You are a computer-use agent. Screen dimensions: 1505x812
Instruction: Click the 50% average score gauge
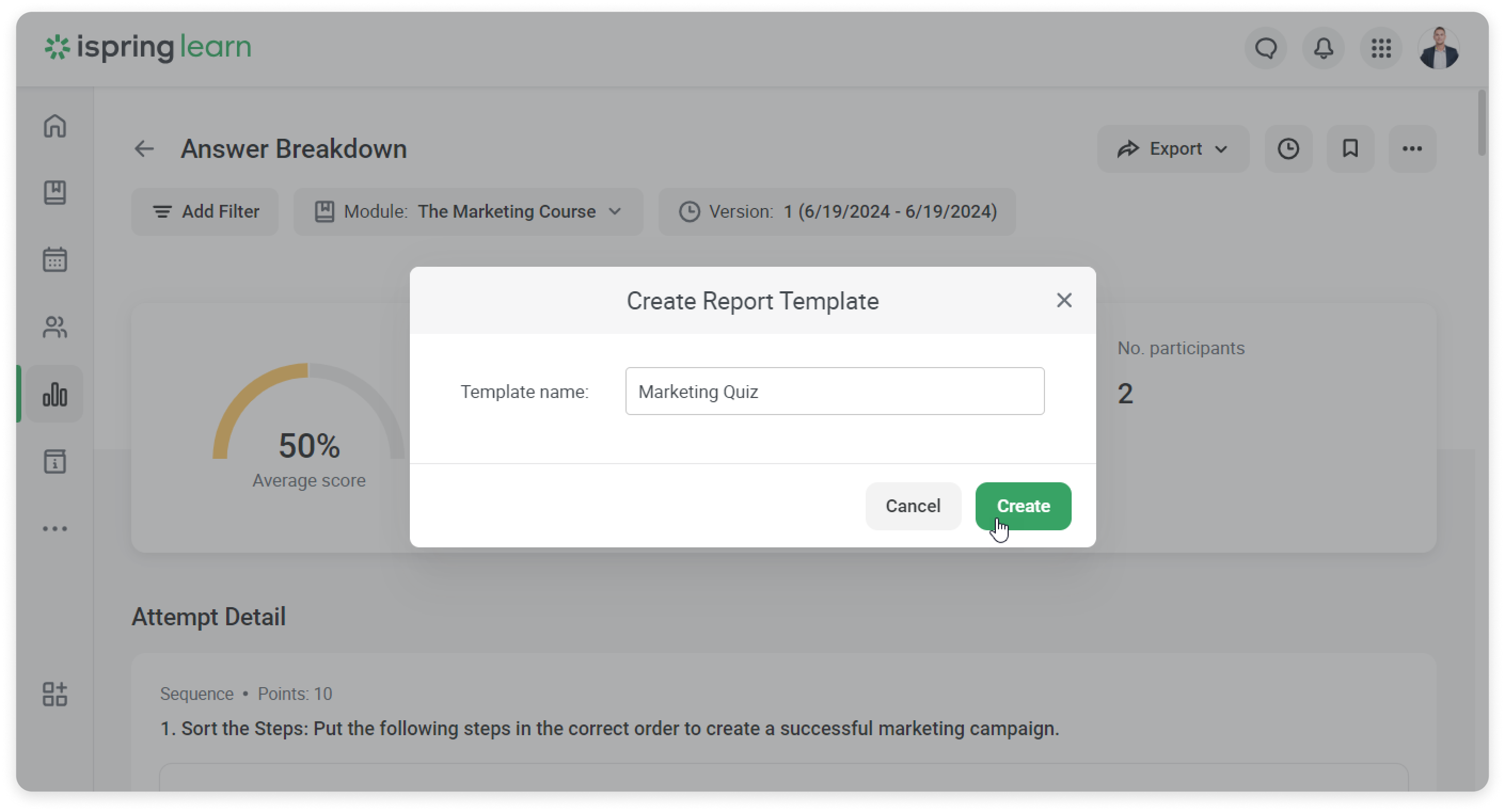coord(308,426)
